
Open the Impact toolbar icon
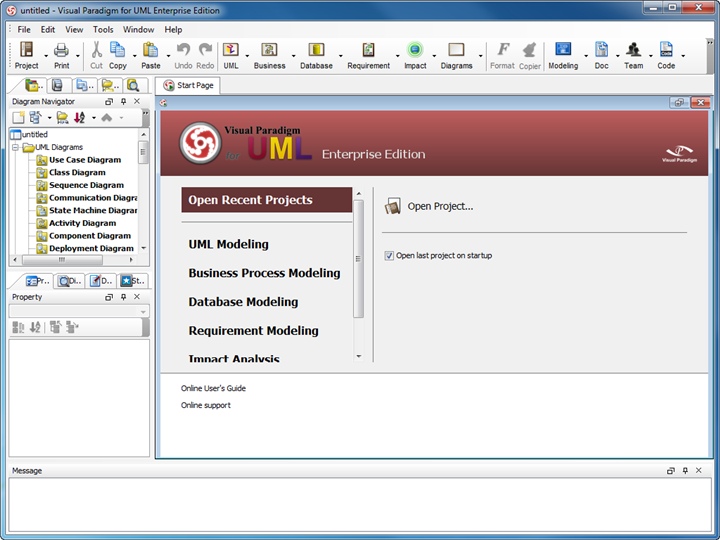click(415, 50)
